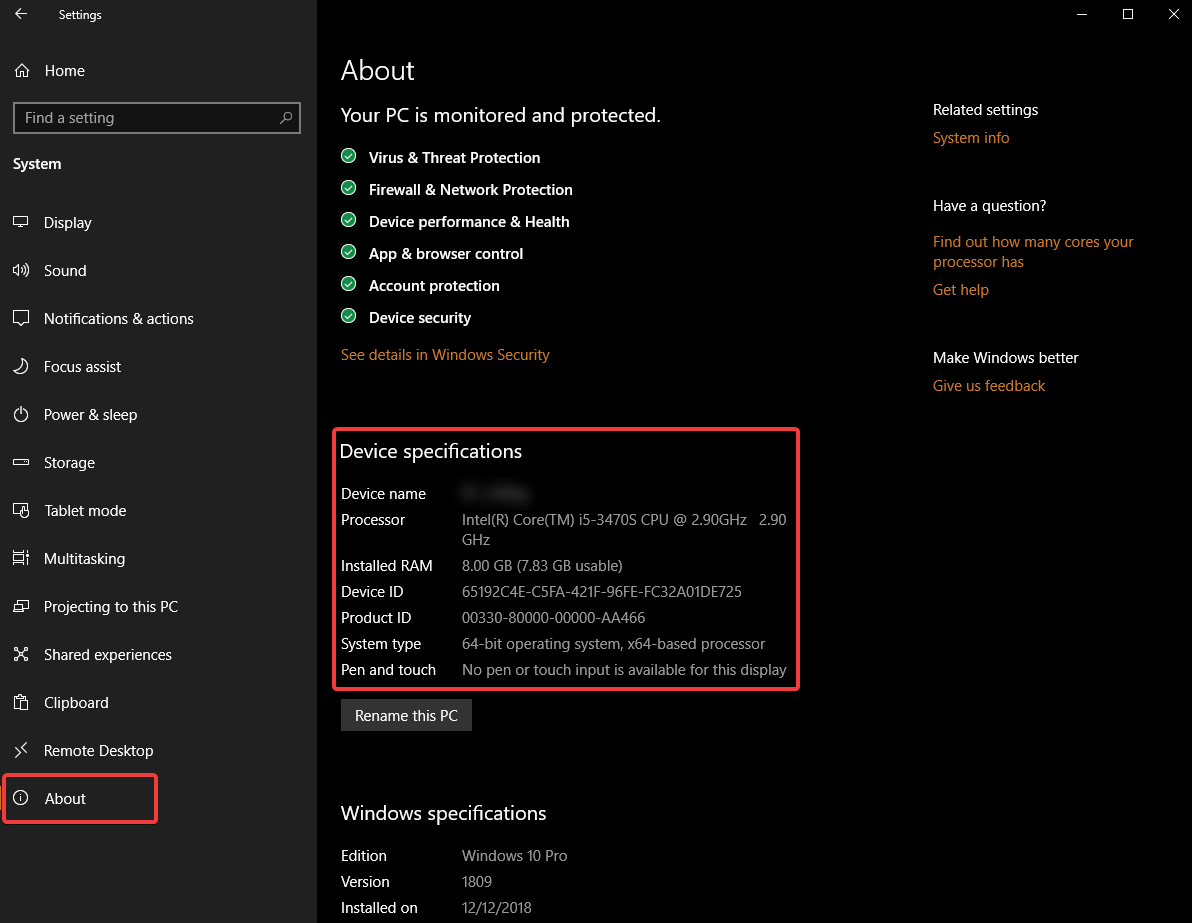
Task: Select the Shared experiences icon
Action: (20, 654)
